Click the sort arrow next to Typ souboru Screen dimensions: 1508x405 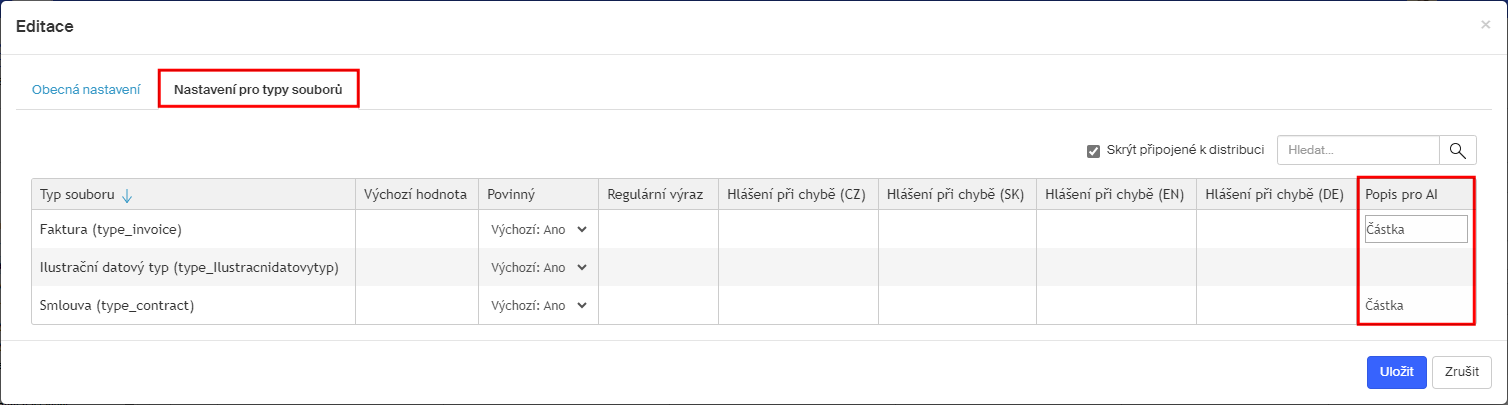[x=127, y=195]
